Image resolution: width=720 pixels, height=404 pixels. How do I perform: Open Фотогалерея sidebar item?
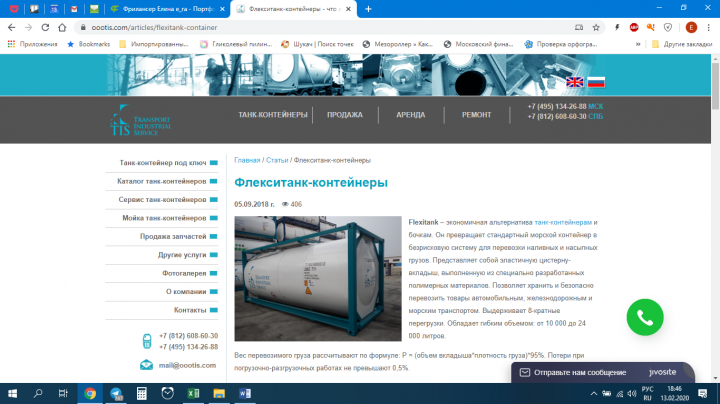coord(184,273)
